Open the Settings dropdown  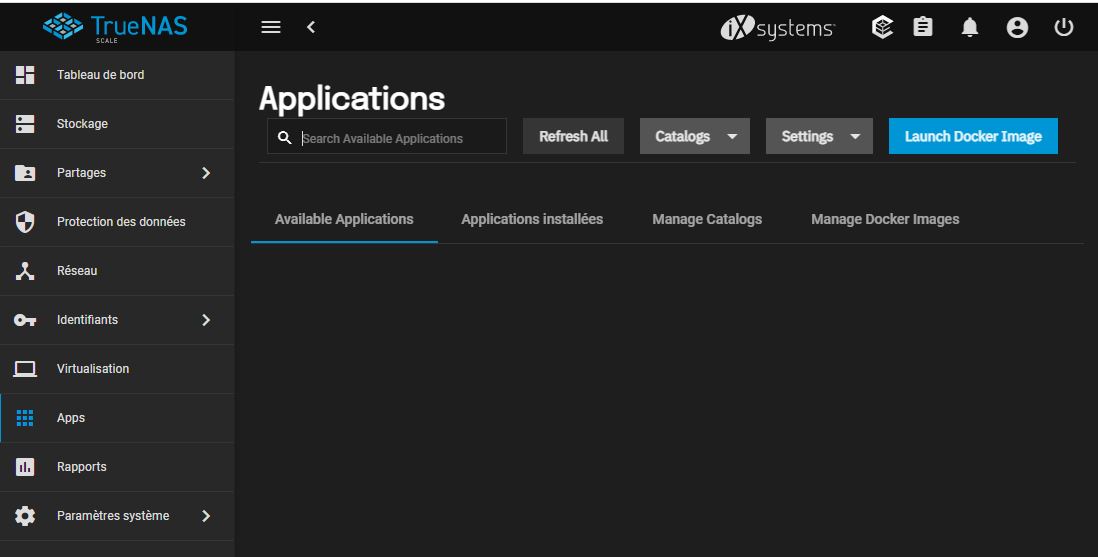pos(819,136)
